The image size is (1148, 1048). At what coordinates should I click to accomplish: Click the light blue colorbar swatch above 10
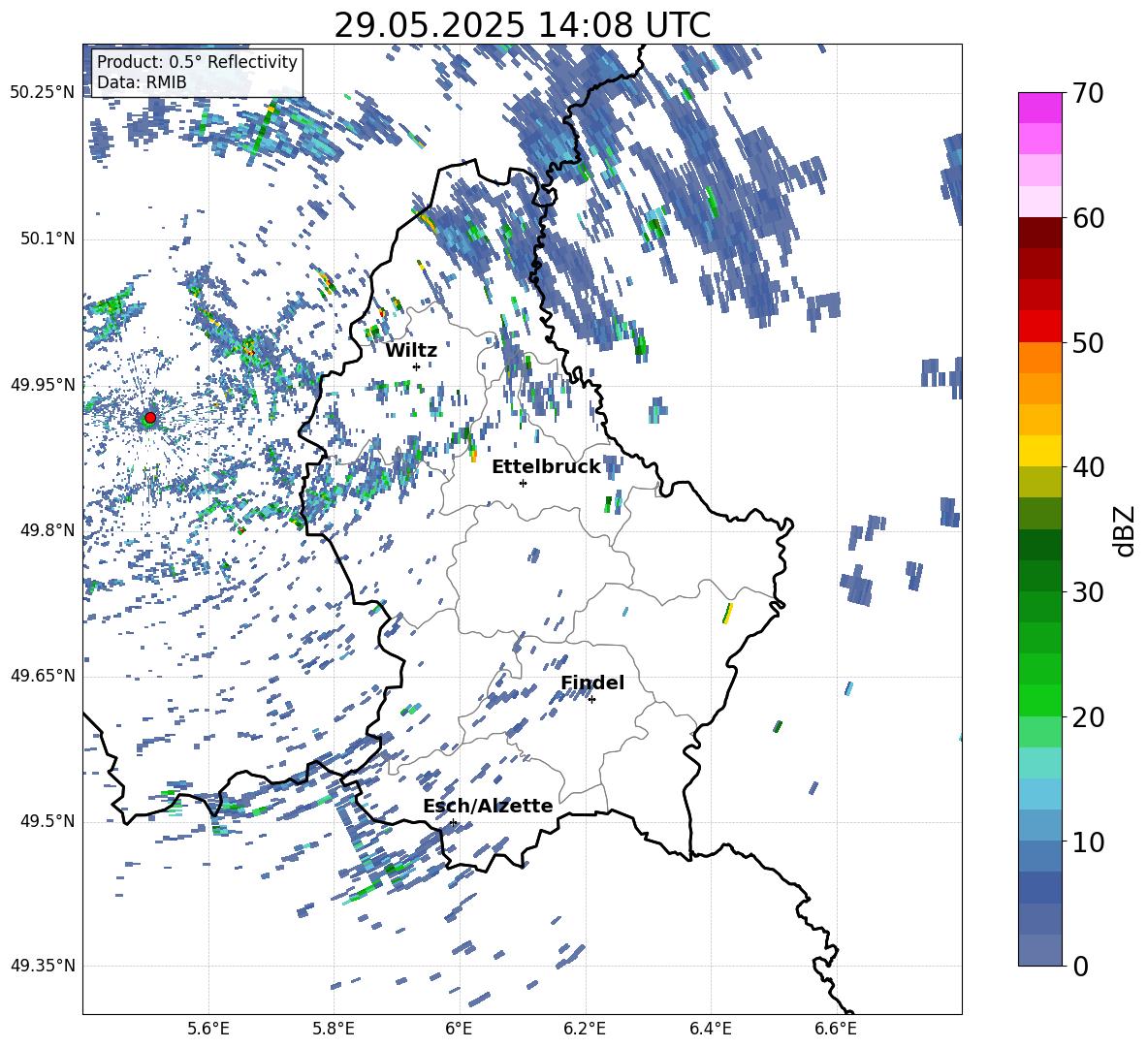tap(1040, 825)
